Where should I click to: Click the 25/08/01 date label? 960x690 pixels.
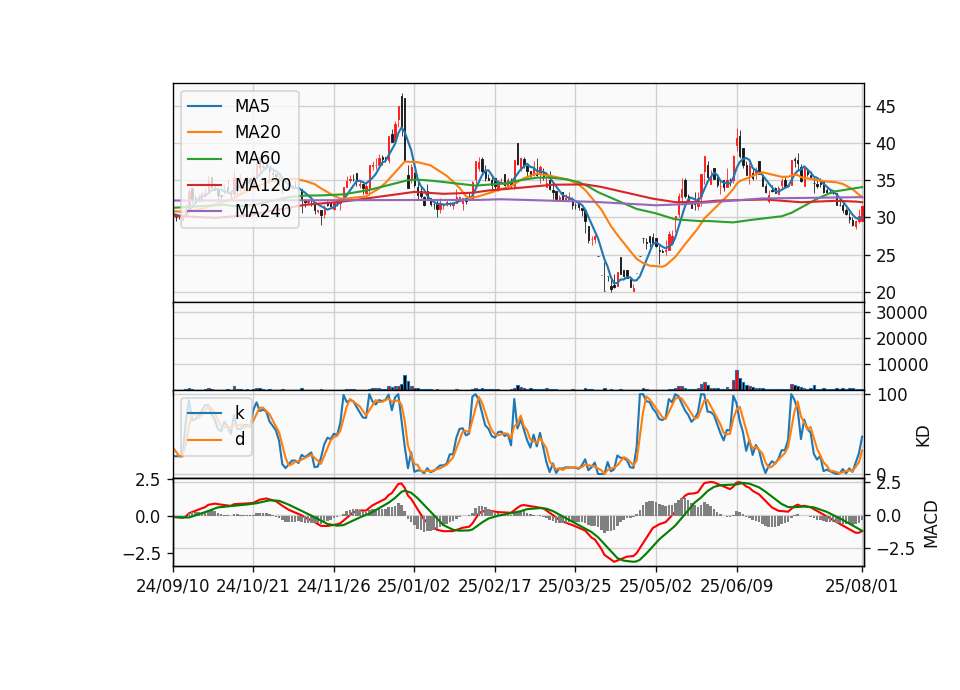coord(862,586)
